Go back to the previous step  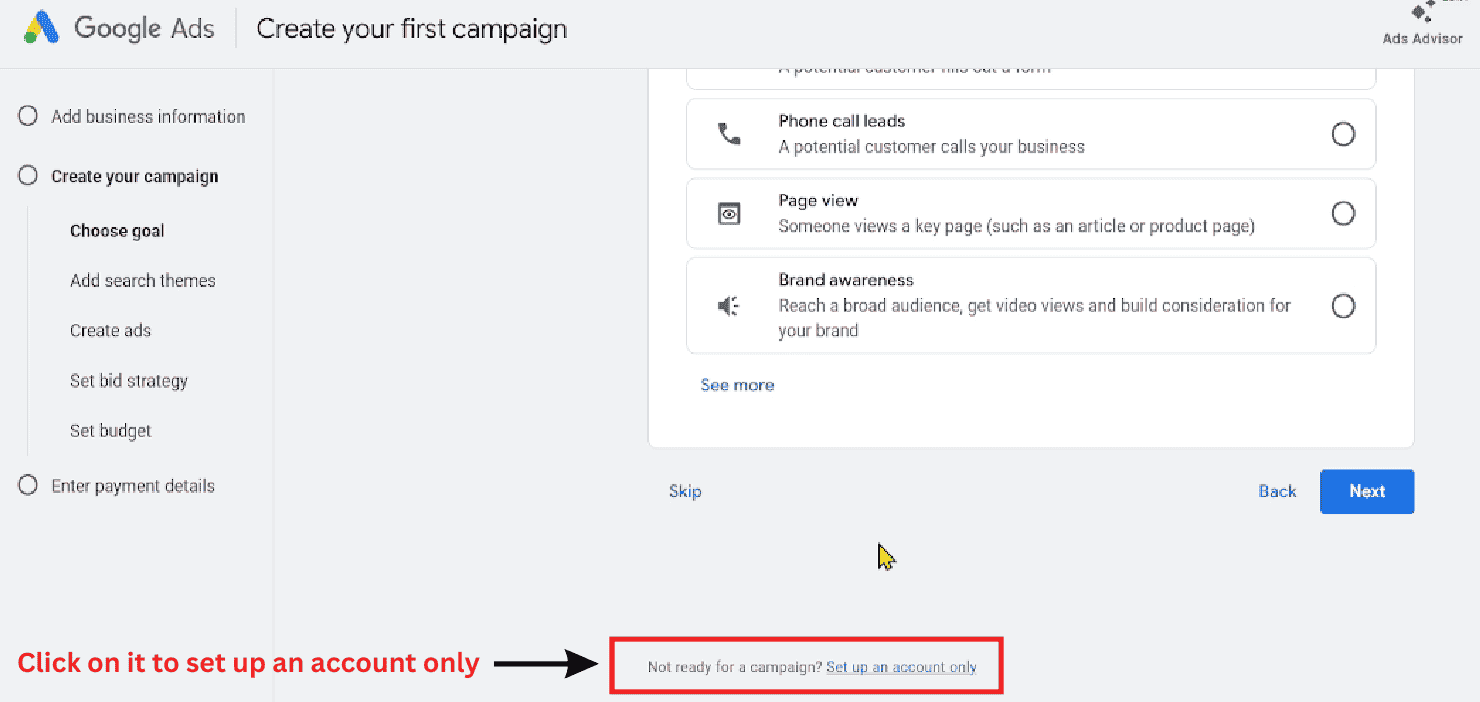pos(1277,491)
